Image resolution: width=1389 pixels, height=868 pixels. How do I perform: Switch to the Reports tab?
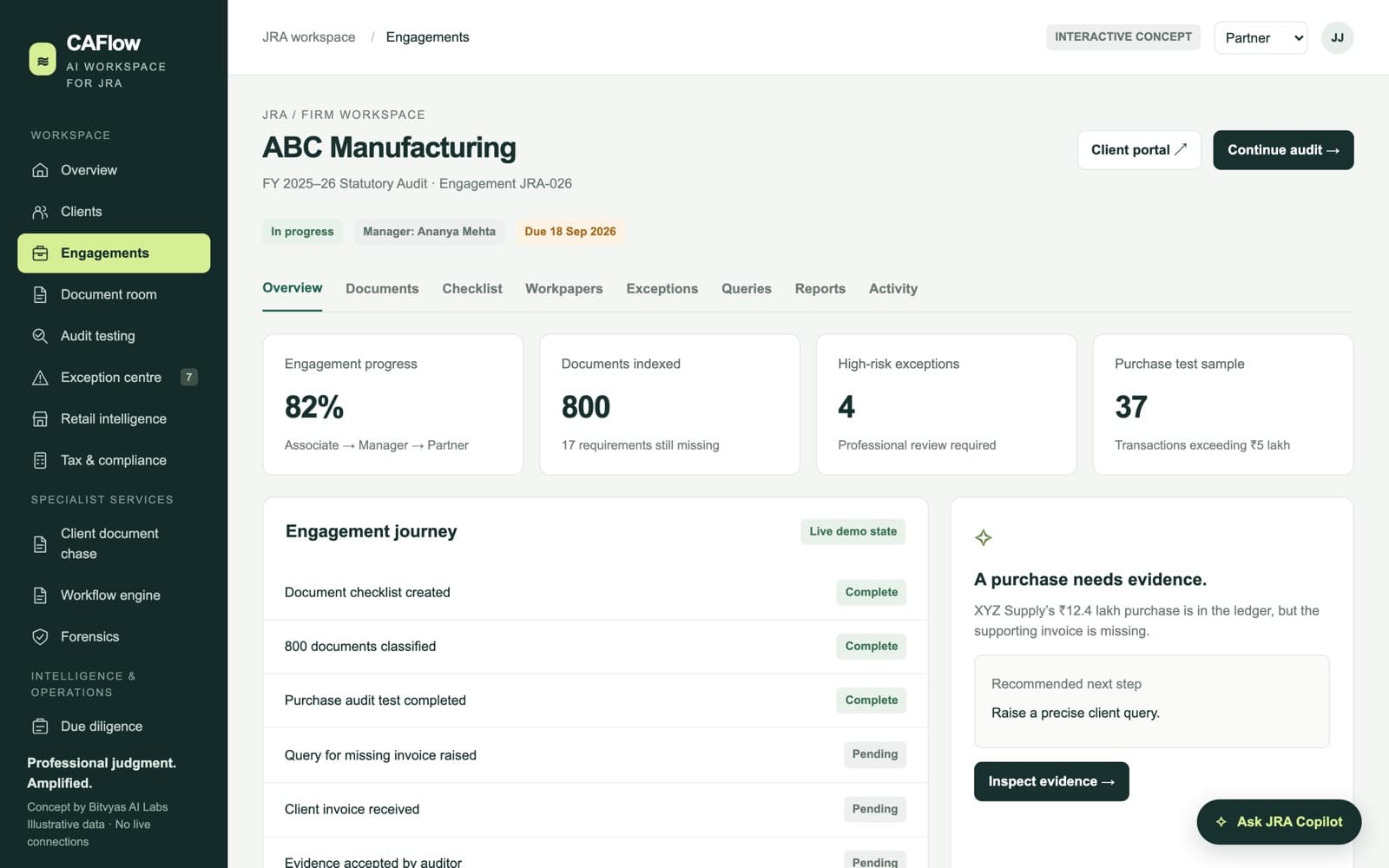(820, 289)
